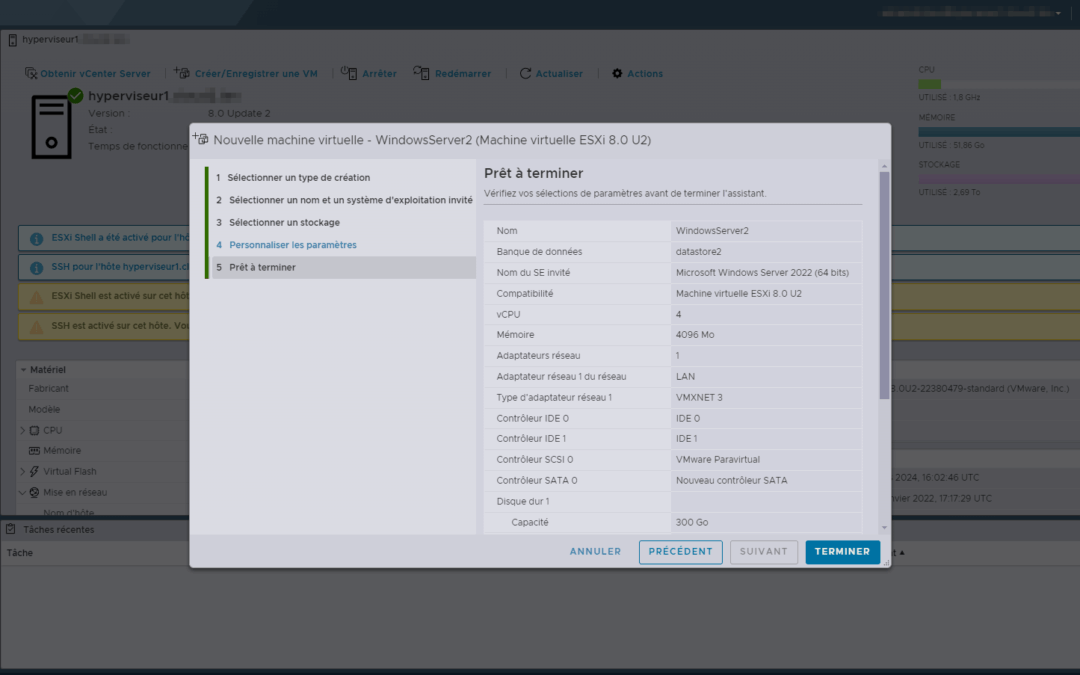The width and height of the screenshot is (1080, 675).
Task: Click ANNULER to cancel the wizard
Action: click(x=595, y=552)
